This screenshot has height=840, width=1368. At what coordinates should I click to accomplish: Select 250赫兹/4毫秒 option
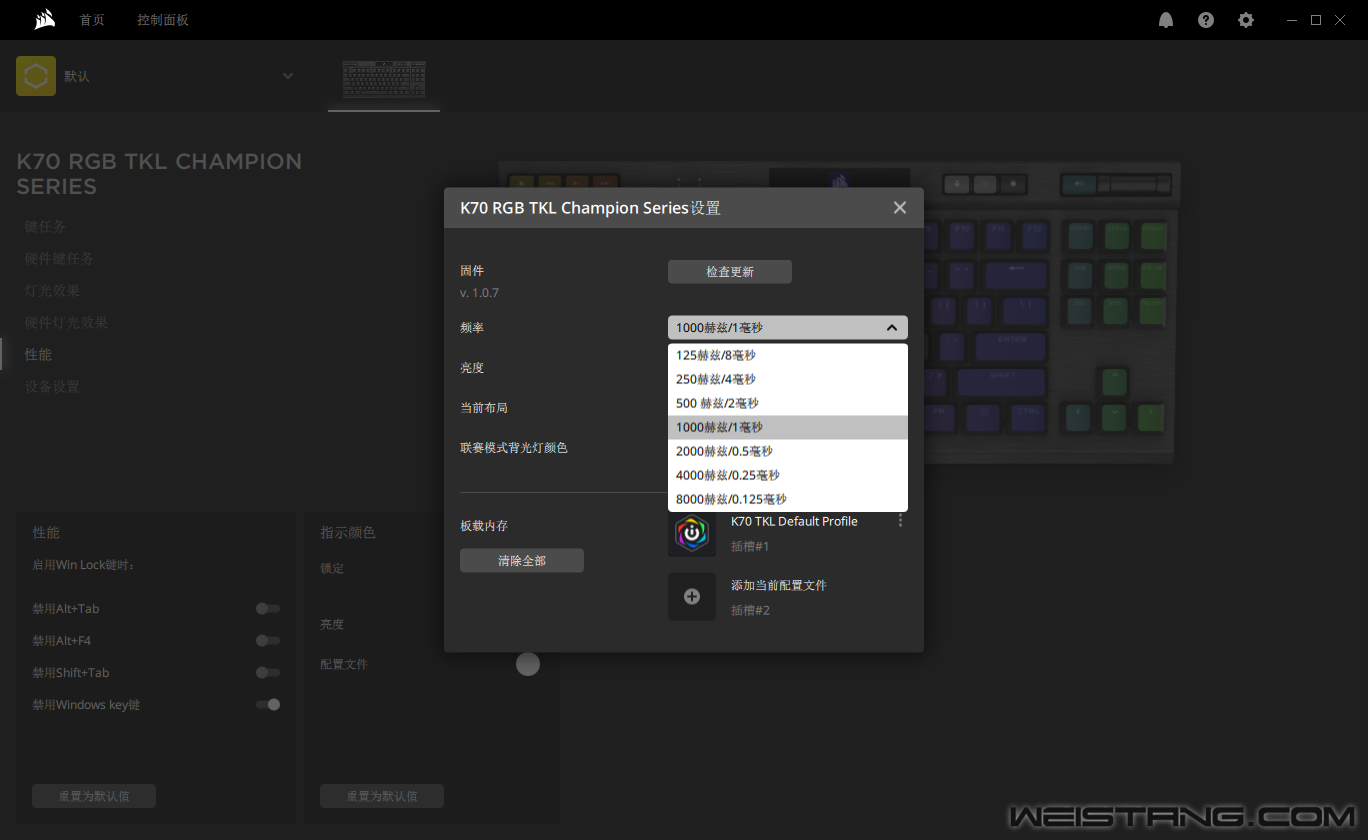(788, 379)
